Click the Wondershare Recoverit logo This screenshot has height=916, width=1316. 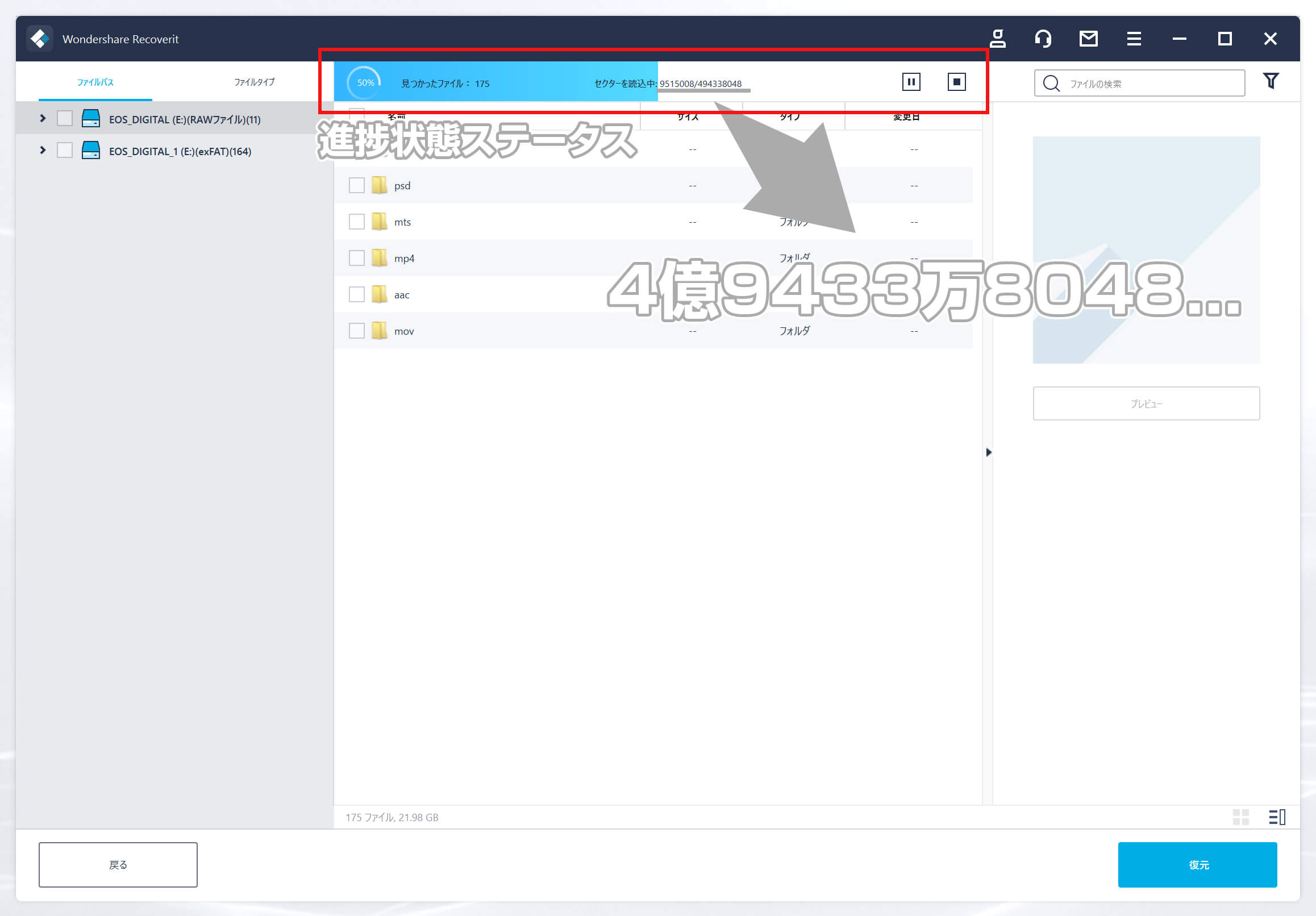click(x=40, y=39)
